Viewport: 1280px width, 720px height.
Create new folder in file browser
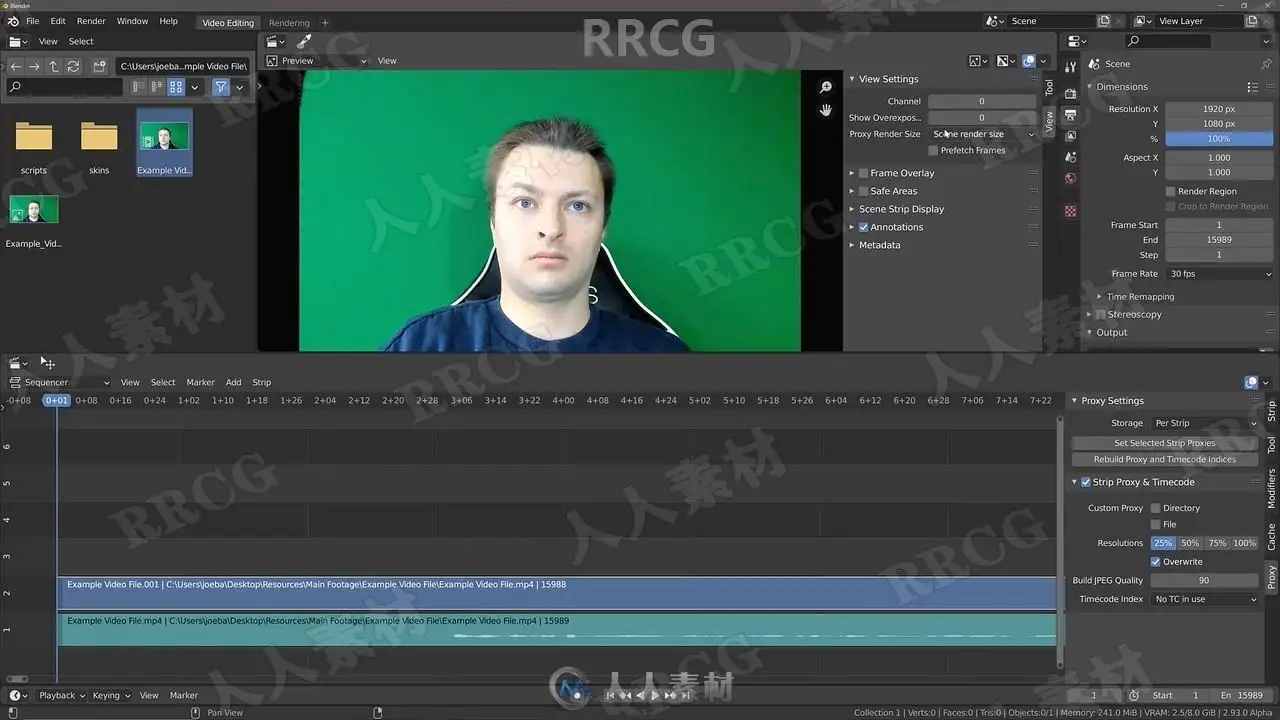pos(99,66)
